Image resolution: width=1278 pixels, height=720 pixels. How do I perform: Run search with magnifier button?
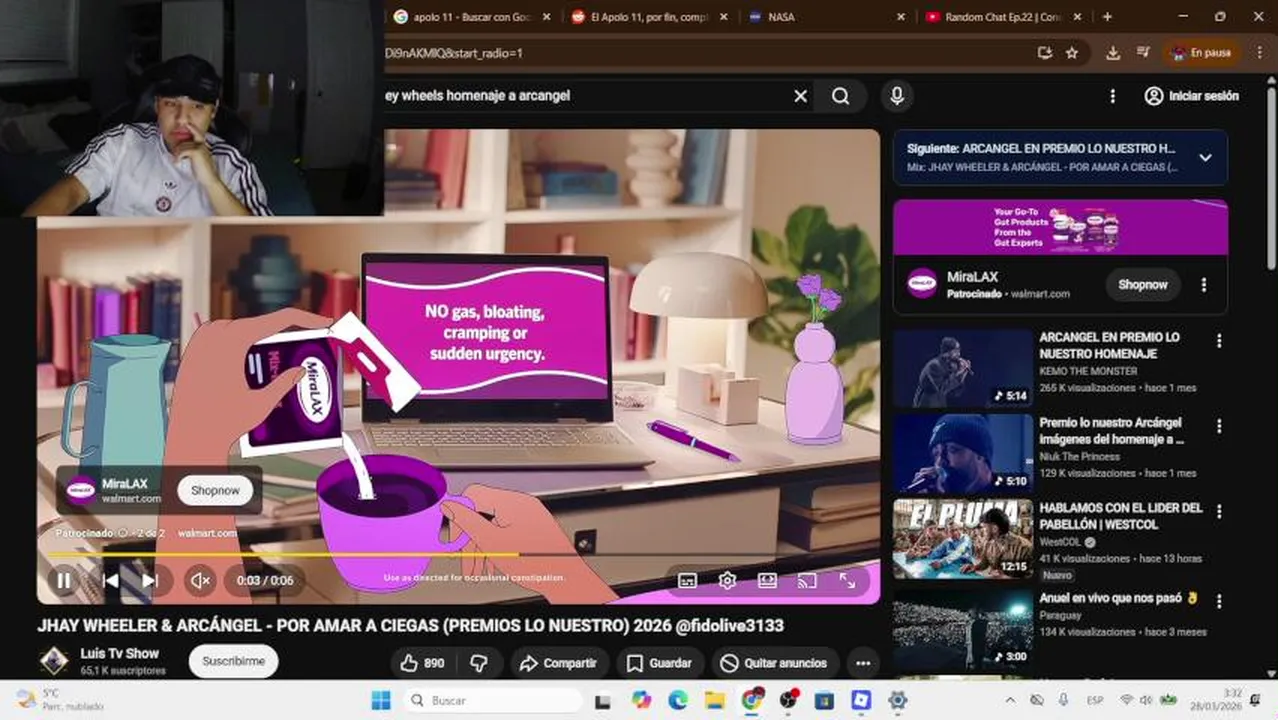pyautogui.click(x=841, y=96)
